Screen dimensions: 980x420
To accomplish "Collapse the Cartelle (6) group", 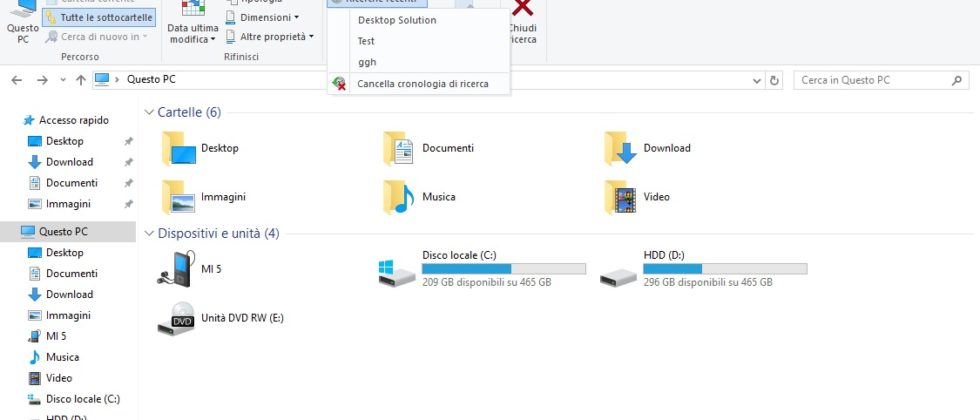I will pyautogui.click(x=149, y=112).
